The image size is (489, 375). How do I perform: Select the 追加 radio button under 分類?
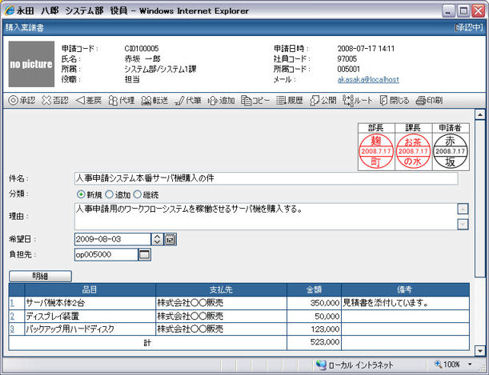109,194
